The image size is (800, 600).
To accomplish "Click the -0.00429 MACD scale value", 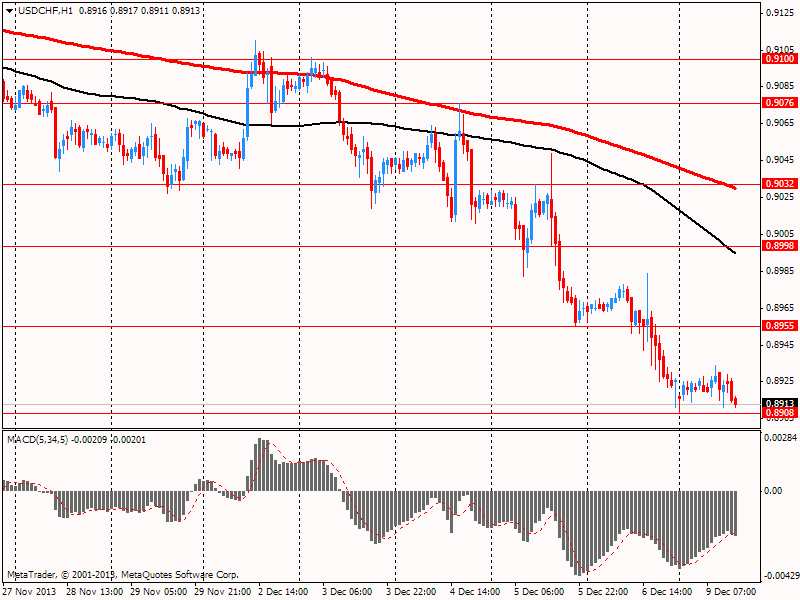I will pos(781,576).
